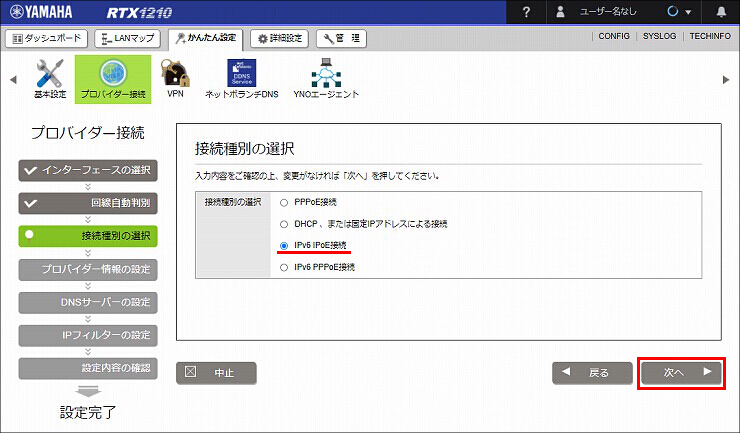Select the PPPoE接続 radio button
740x433 pixels.
tap(284, 203)
